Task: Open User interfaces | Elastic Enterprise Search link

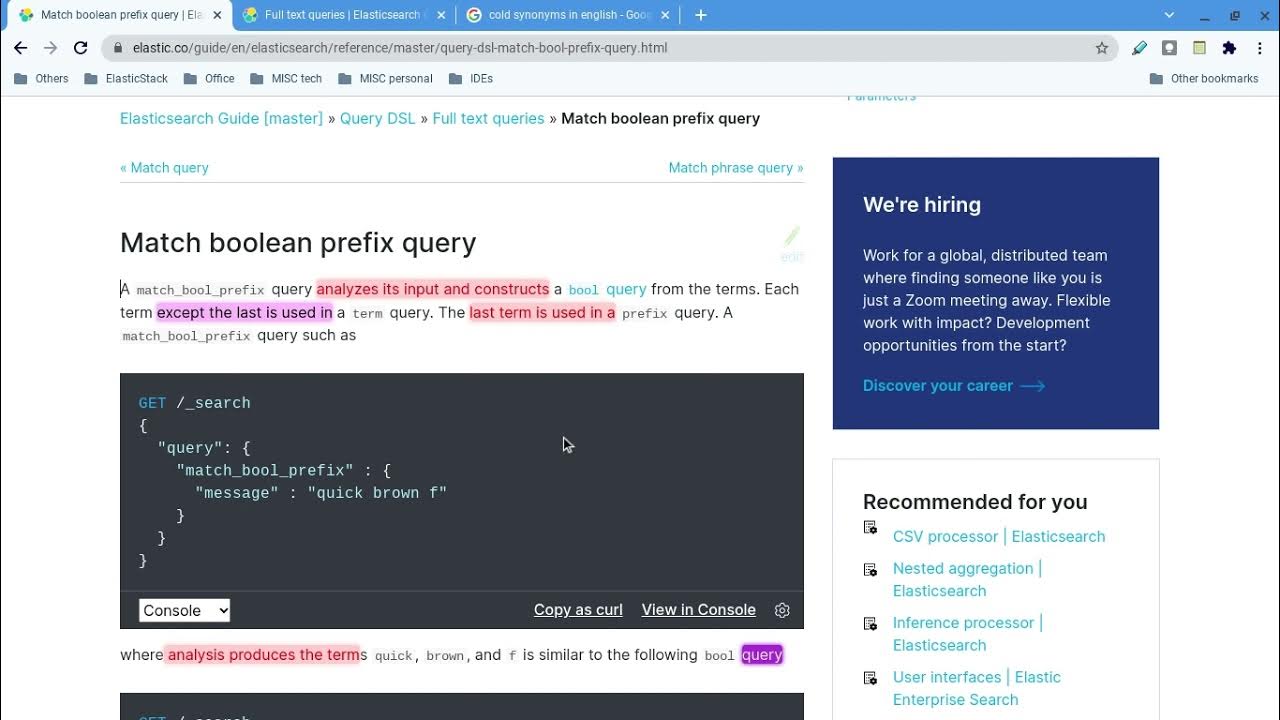Action: click(977, 688)
